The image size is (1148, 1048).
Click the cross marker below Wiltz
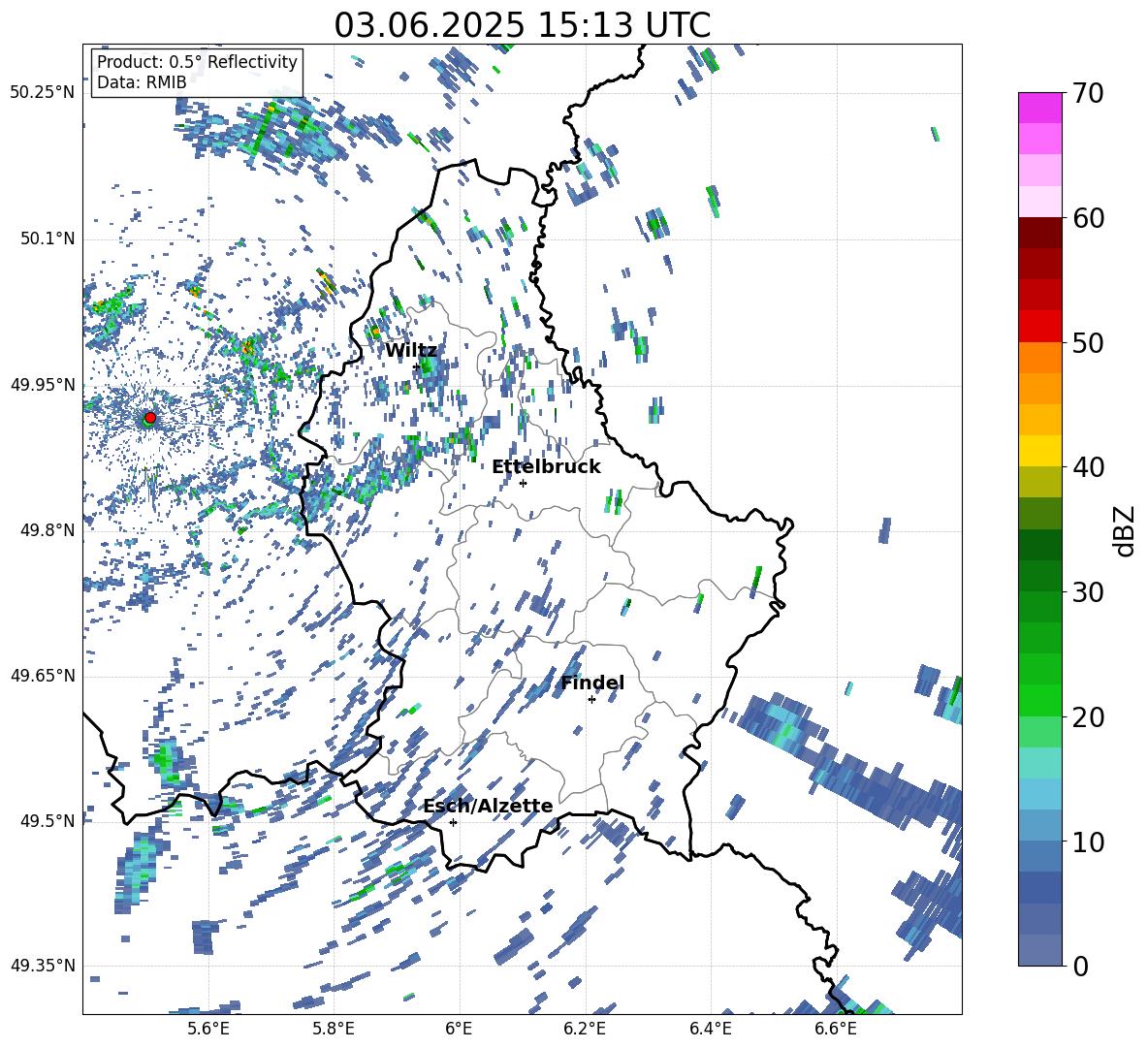(416, 366)
